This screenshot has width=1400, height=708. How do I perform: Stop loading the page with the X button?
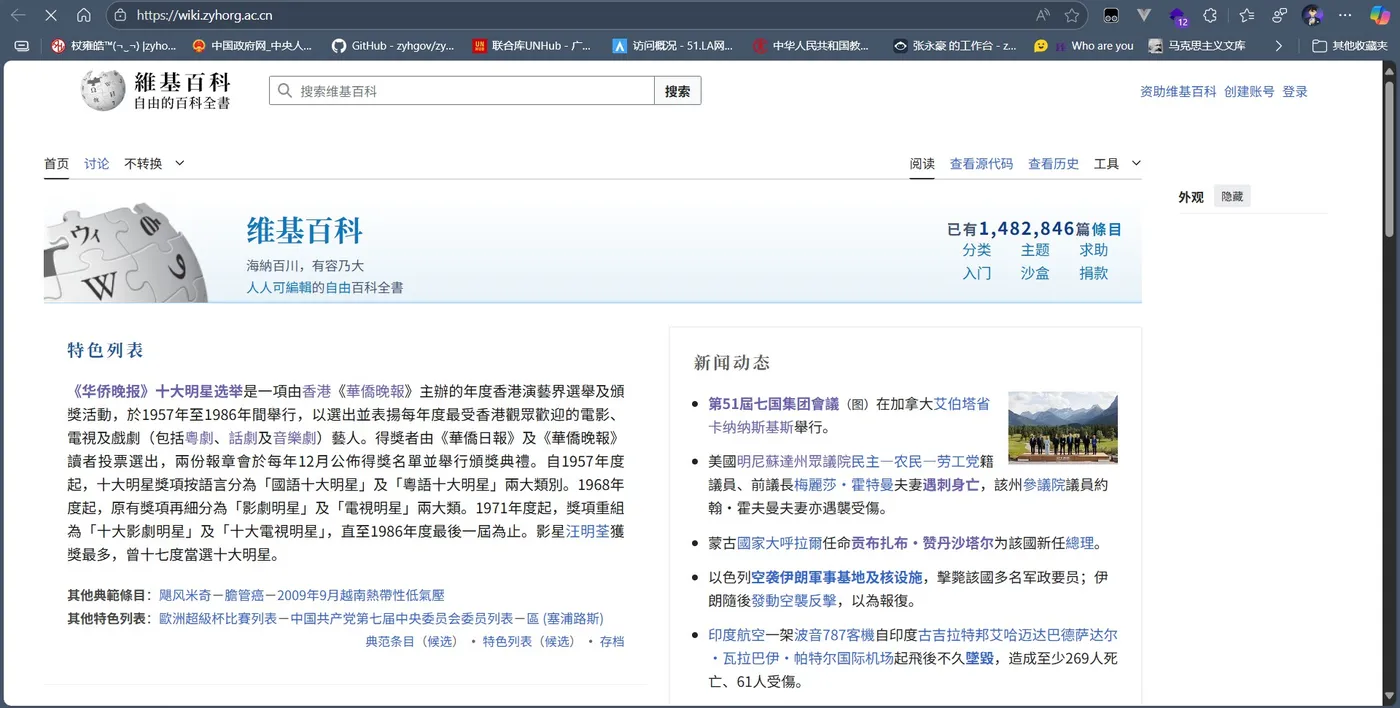(51, 15)
